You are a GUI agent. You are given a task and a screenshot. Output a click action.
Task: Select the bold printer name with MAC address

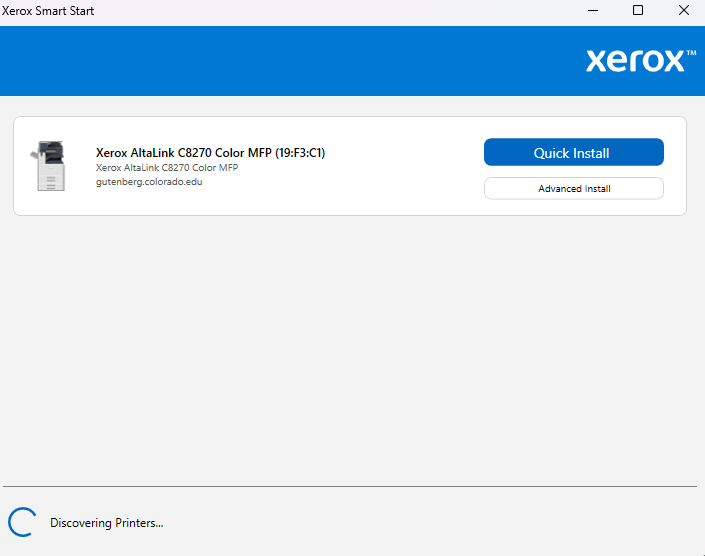click(210, 153)
